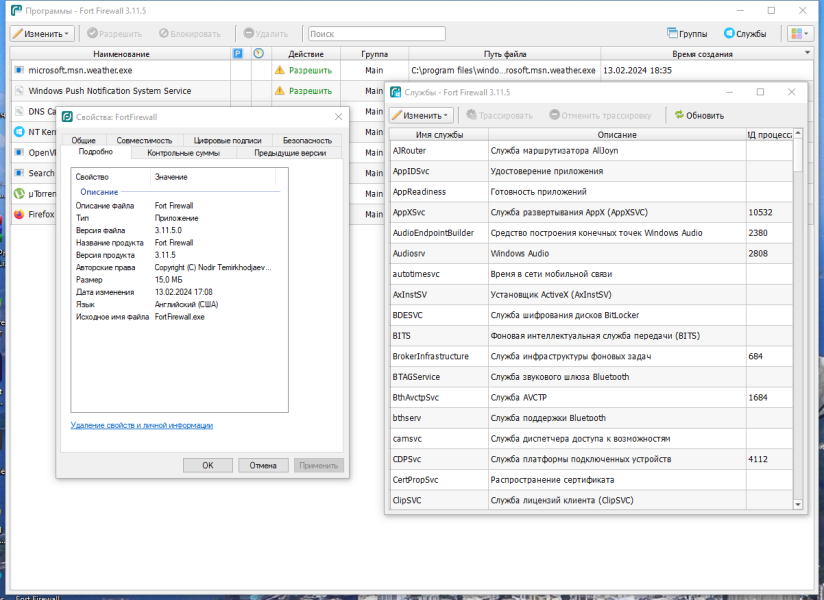Click warning icon in Windows Push Notification row
Image resolution: width=824 pixels, height=600 pixels.
point(280,91)
